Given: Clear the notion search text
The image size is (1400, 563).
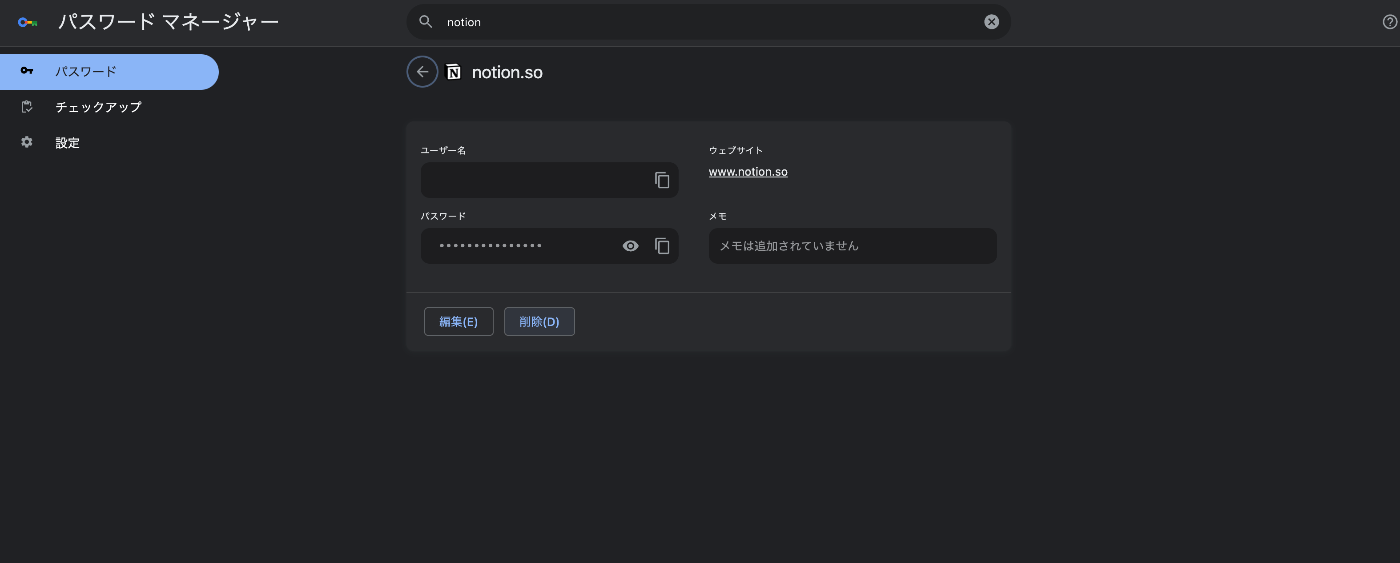Looking at the screenshot, I should [x=991, y=22].
